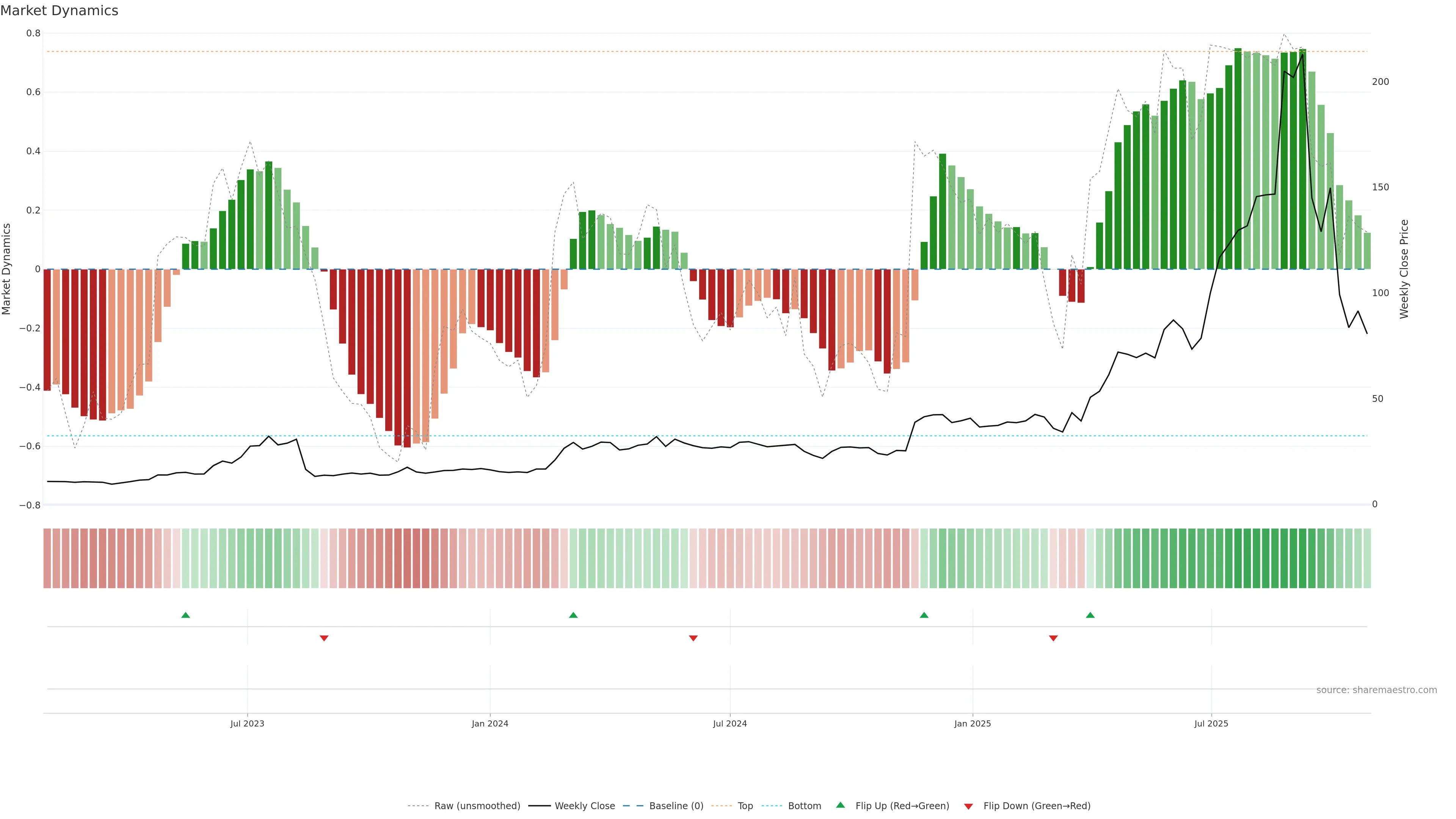Image resolution: width=1456 pixels, height=819 pixels.
Task: Click last green flip-up marker before Jul 2025
Action: click(x=1090, y=615)
